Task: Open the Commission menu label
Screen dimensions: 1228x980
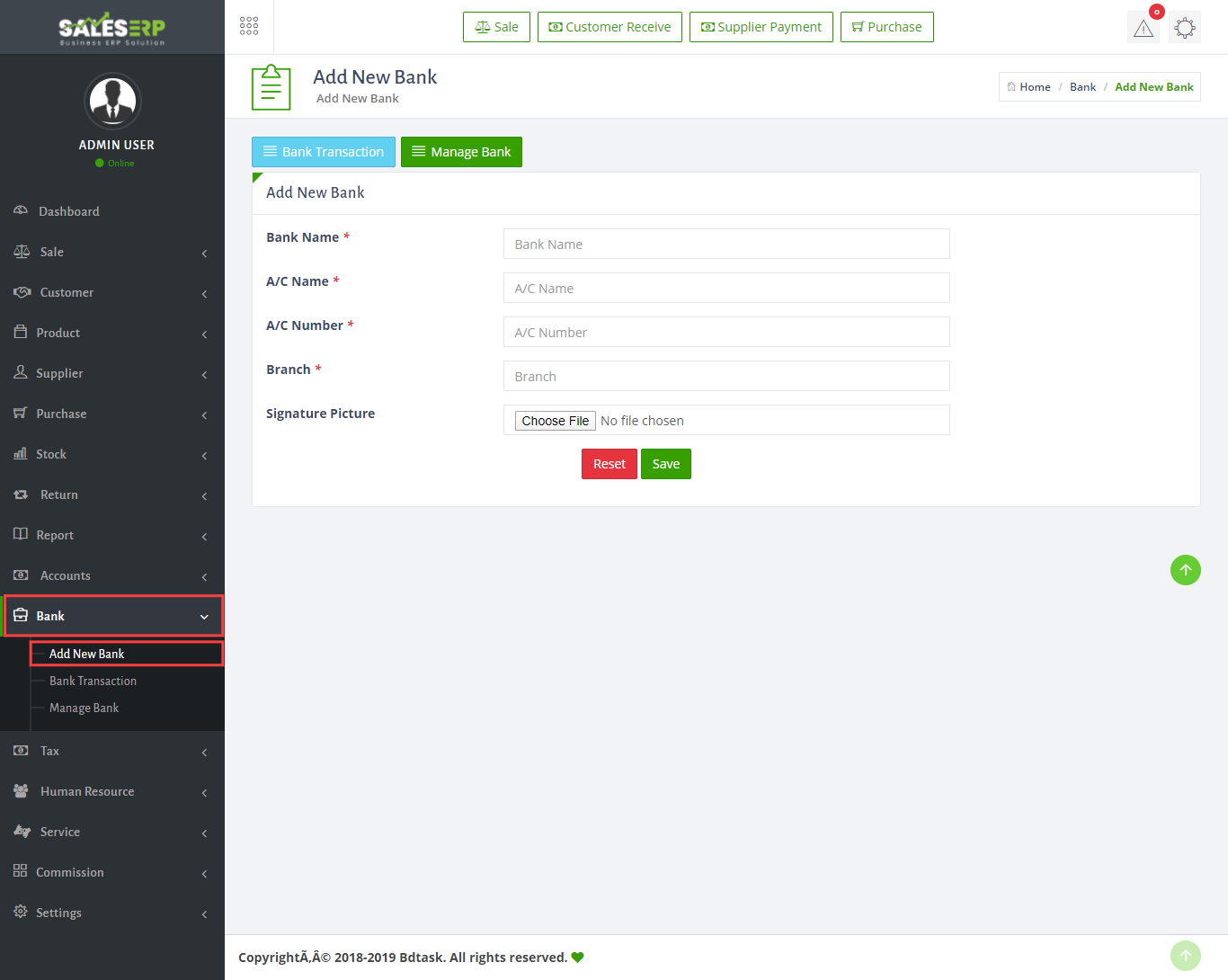Action: [x=70, y=872]
